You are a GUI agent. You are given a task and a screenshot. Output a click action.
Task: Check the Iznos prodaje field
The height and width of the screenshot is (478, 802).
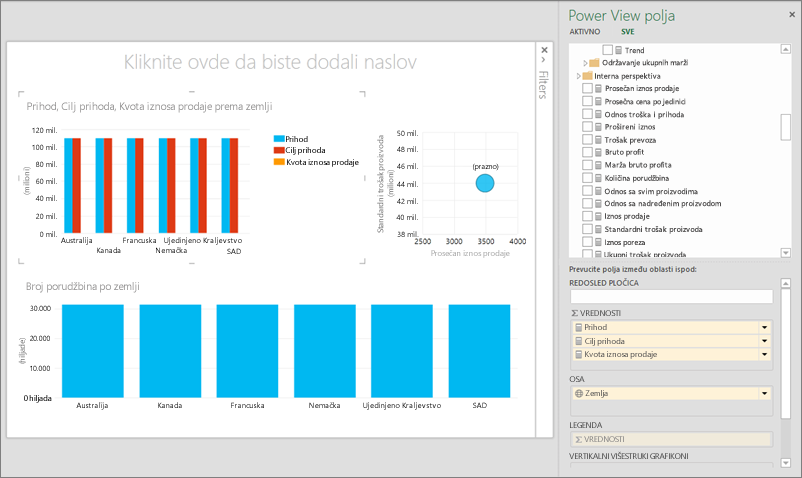point(587,216)
